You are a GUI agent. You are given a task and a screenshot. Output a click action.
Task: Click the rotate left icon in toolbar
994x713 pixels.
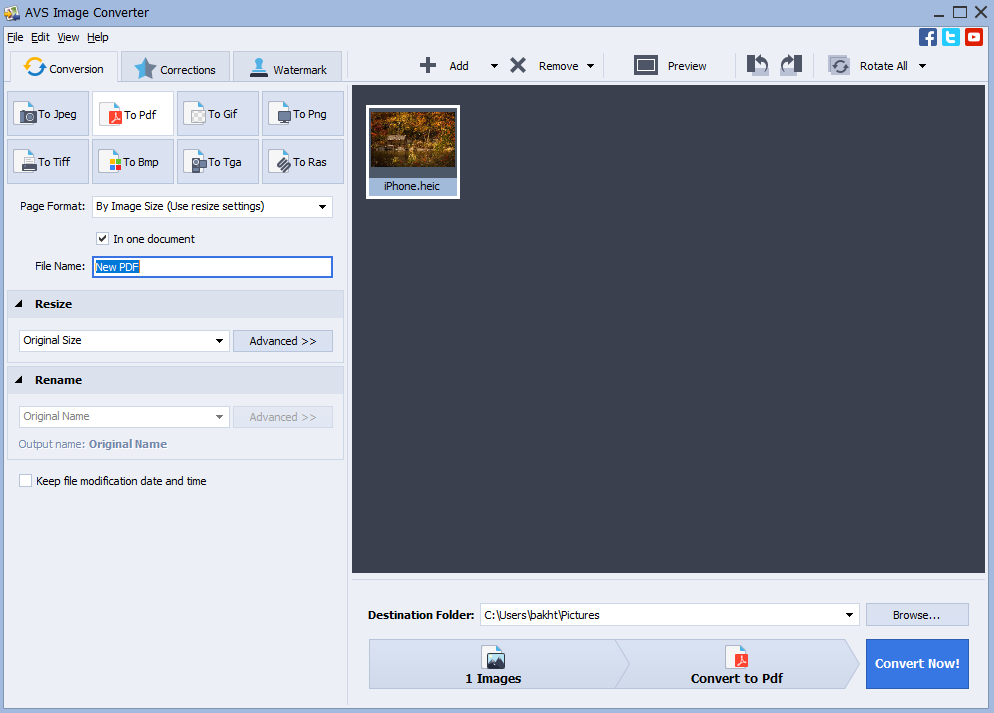point(758,66)
